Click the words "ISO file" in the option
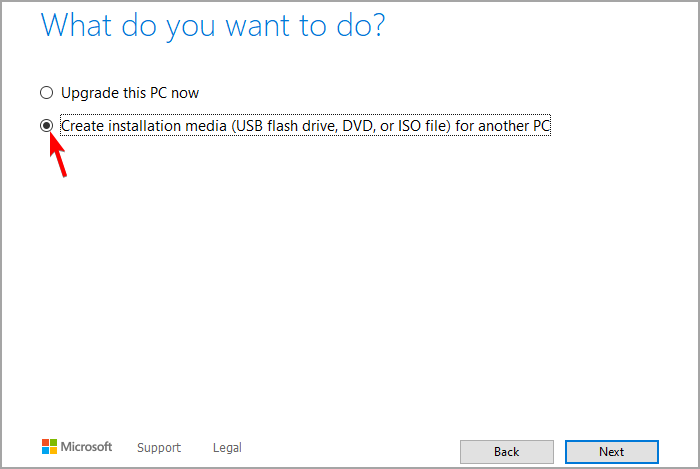 (412, 126)
